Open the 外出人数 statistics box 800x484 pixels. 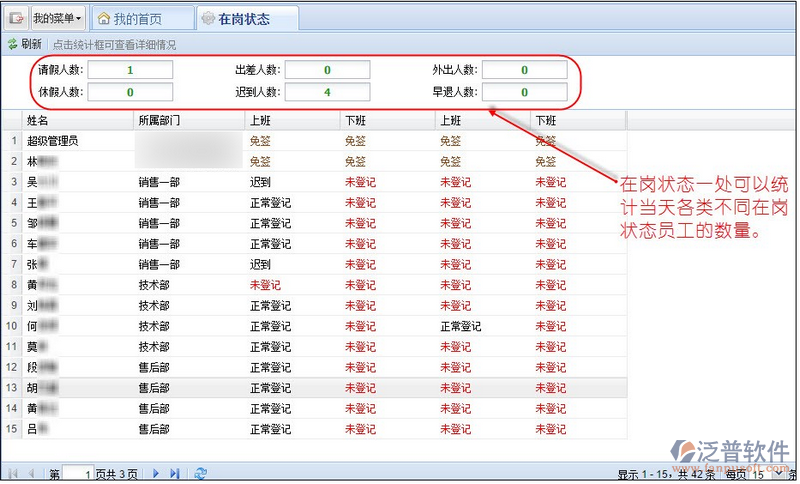(x=524, y=70)
